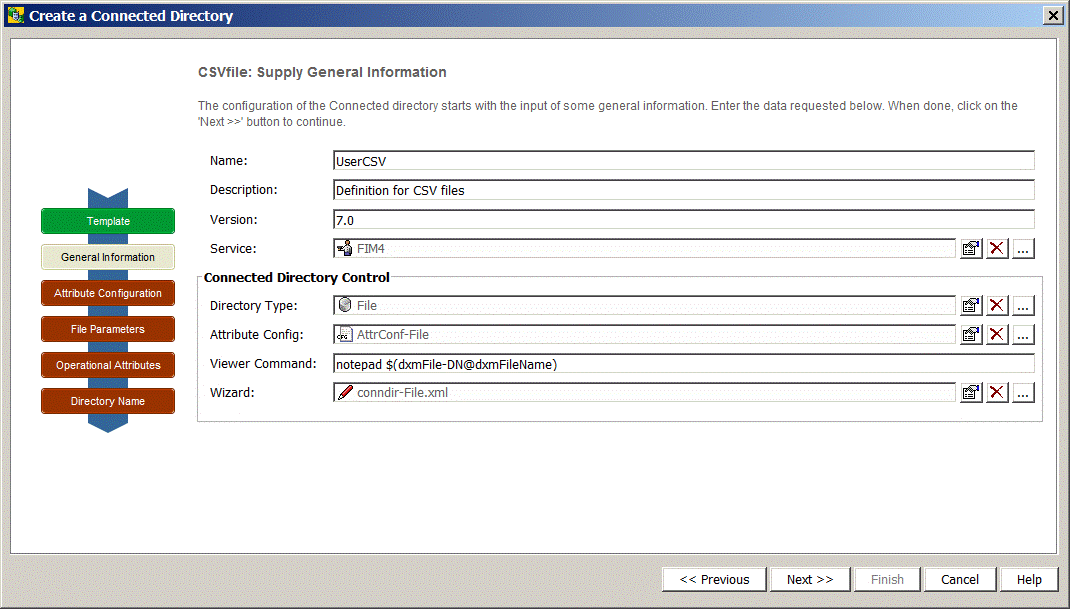1070x609 pixels.
Task: Clear the Wizard conndir-File.xml with red X
Action: click(997, 393)
